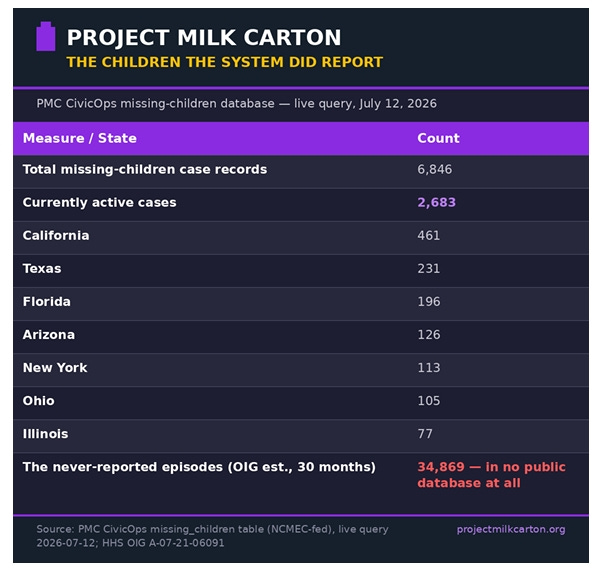
Task: Click the 6,846 total records count
Action: click(435, 169)
